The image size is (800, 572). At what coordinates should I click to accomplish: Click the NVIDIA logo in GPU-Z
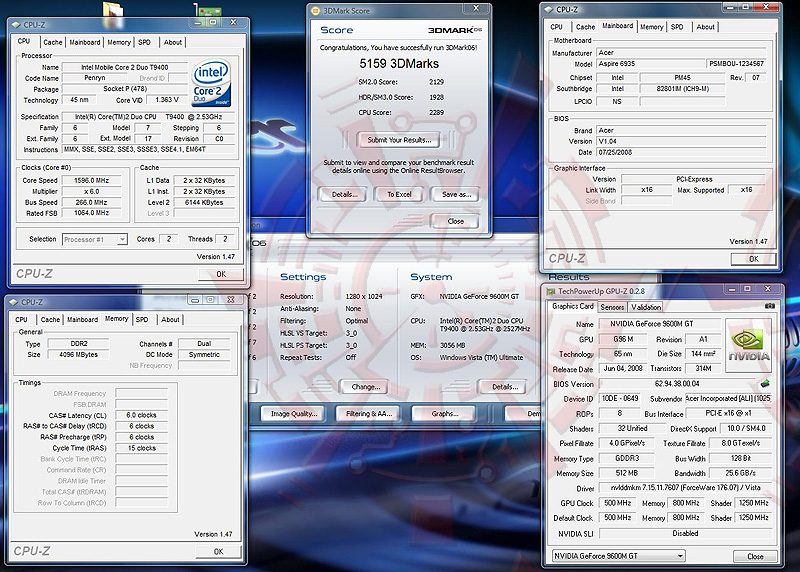748,345
